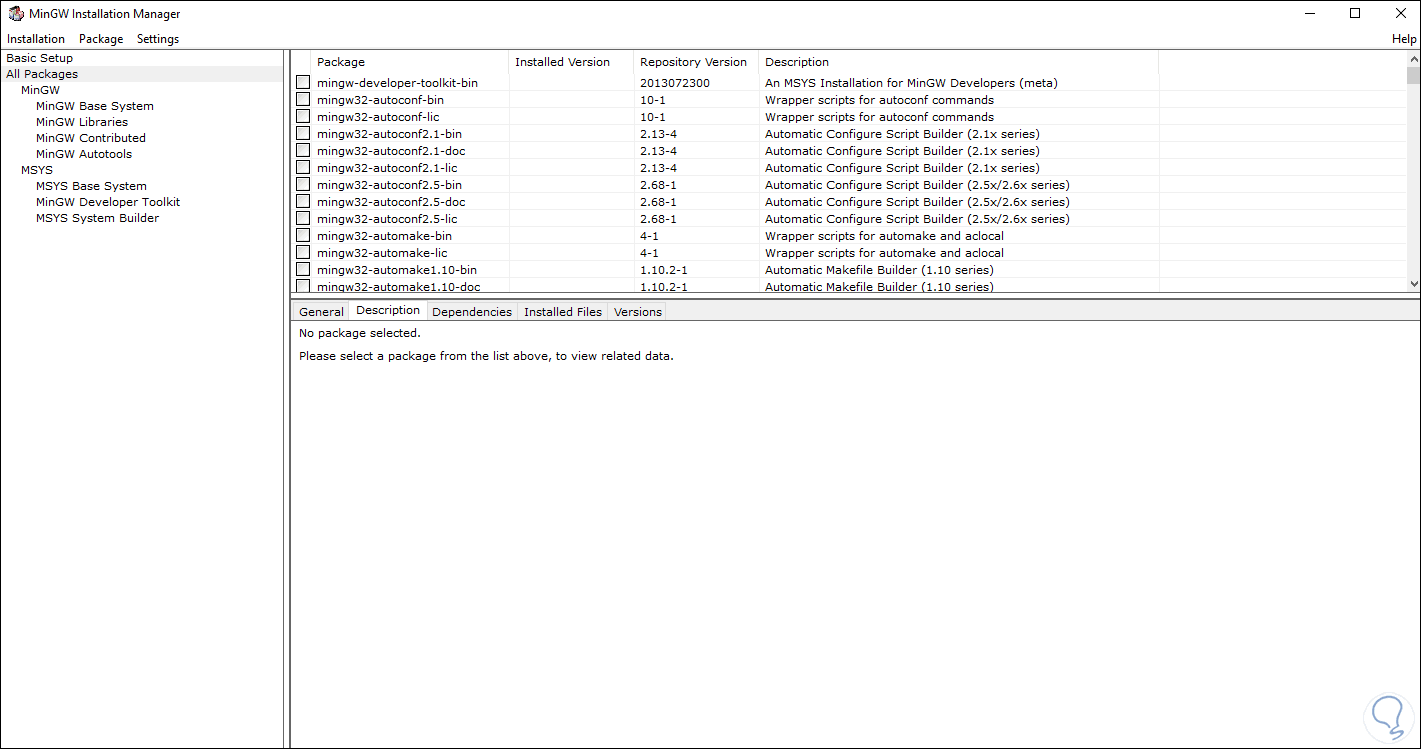Viewport: 1421px width, 749px height.
Task: Mark mingw32-autoconf2.5-bin checkbox
Action: coord(303,185)
